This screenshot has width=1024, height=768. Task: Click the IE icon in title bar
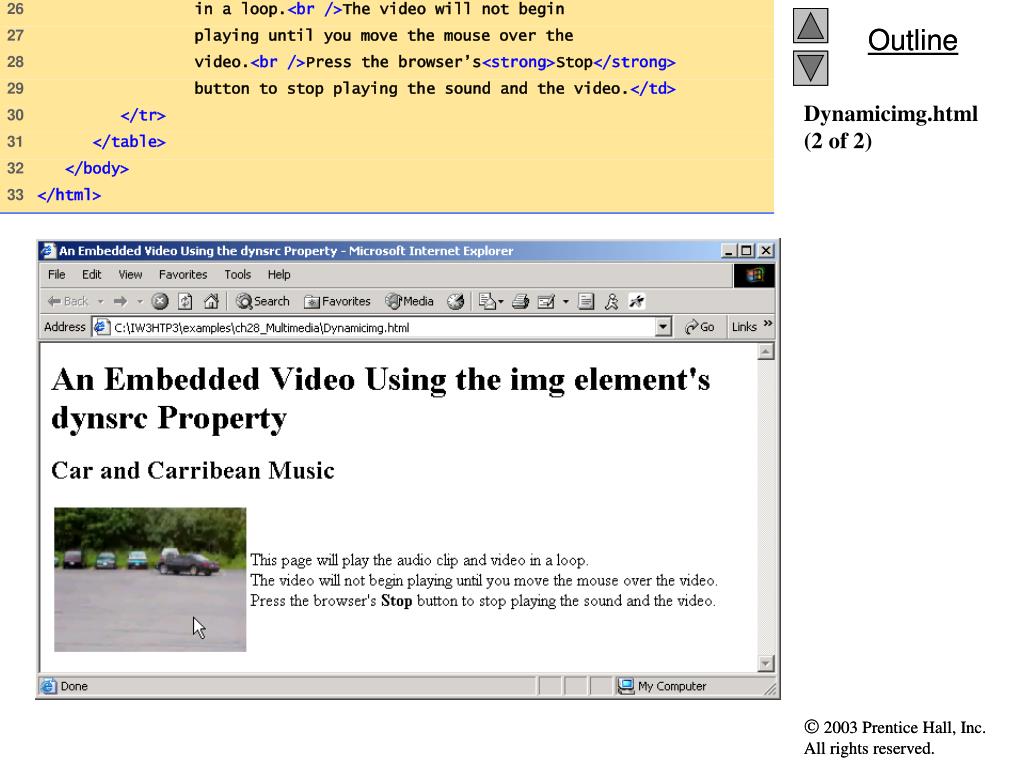(x=48, y=251)
